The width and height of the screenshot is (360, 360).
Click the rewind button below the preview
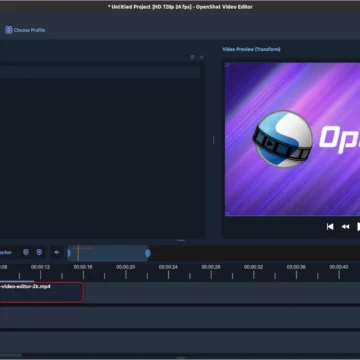(x=345, y=227)
